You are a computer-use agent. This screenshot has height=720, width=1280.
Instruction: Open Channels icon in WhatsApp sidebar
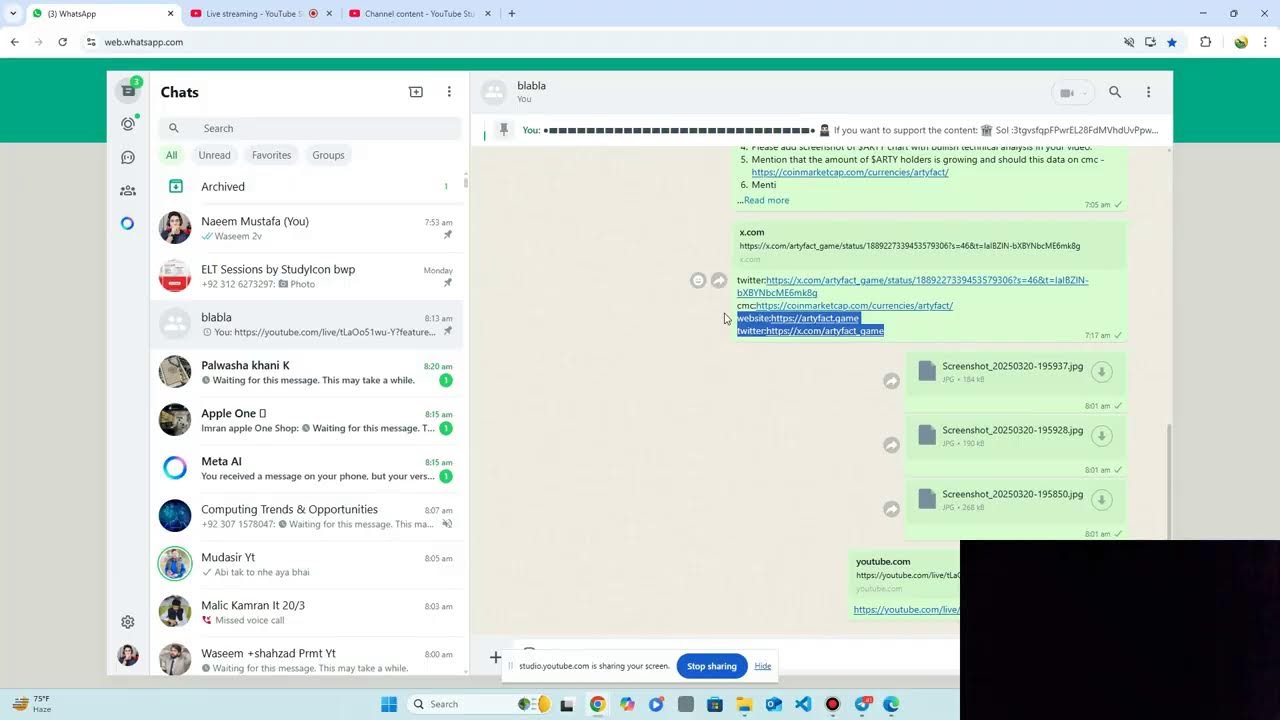tap(128, 157)
